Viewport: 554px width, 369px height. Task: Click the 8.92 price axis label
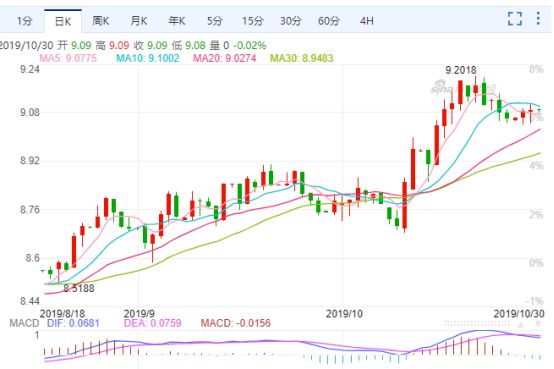click(30, 161)
